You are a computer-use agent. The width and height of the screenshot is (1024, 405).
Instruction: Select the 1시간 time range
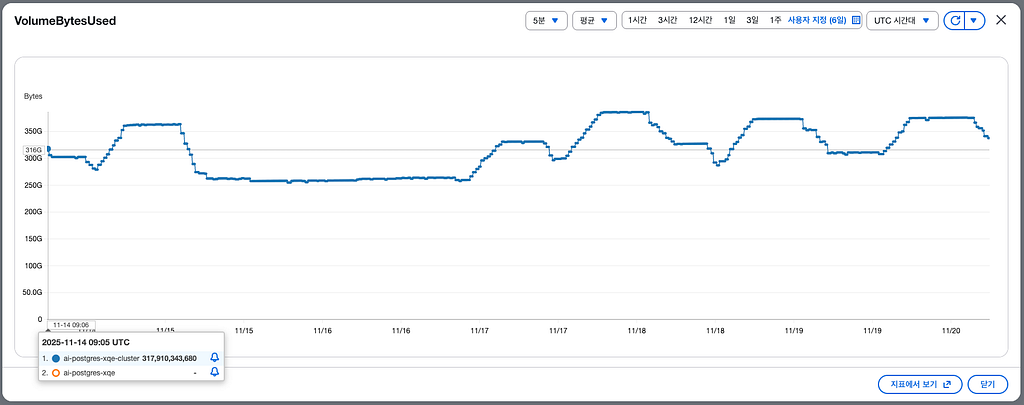click(637, 20)
